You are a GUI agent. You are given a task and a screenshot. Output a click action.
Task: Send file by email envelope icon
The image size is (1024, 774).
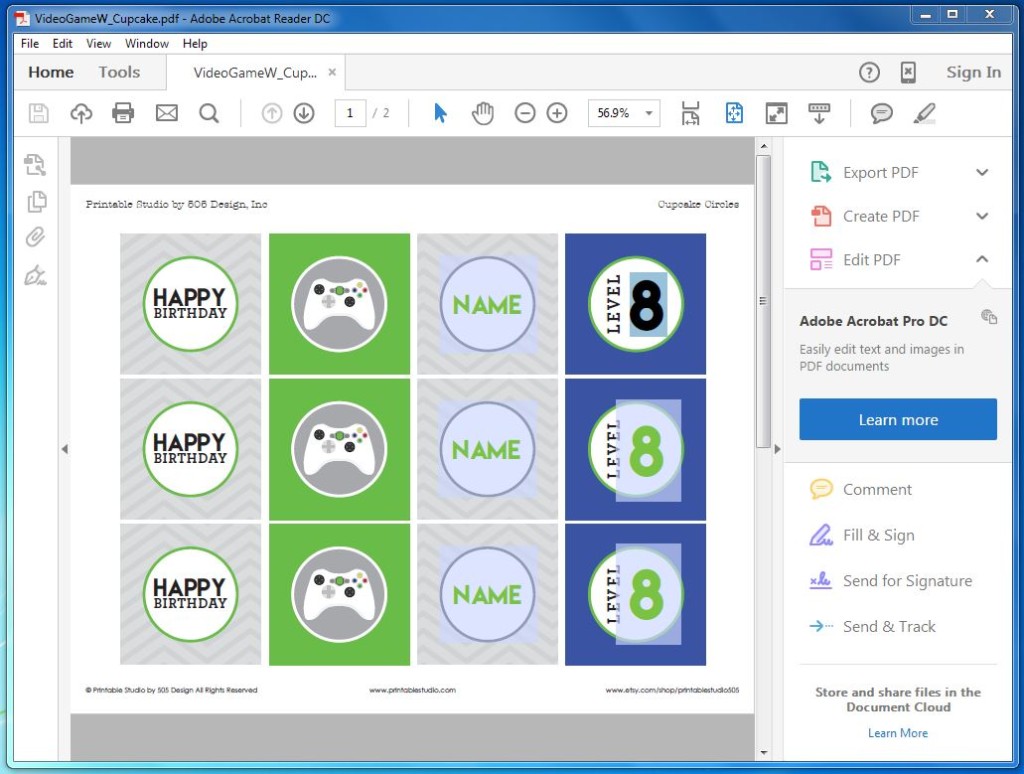pos(167,113)
